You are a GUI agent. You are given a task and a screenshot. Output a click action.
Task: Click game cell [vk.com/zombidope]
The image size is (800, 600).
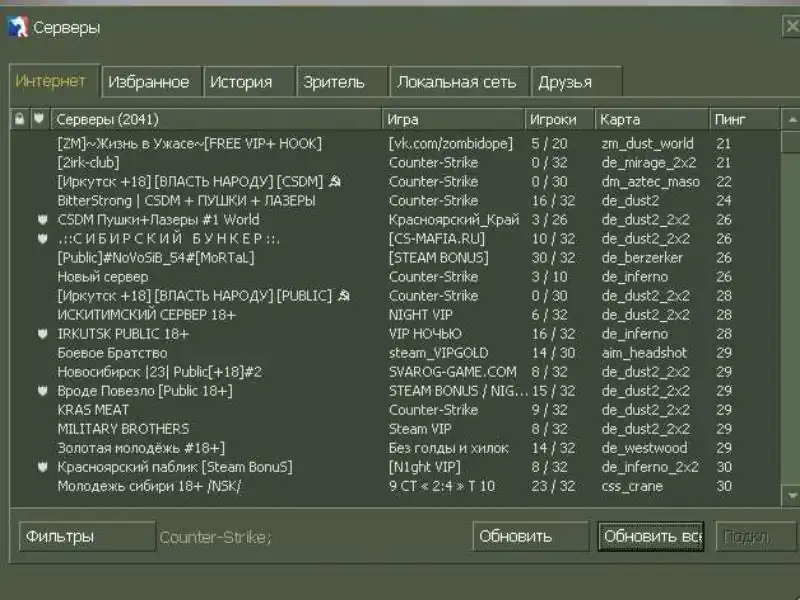451,144
